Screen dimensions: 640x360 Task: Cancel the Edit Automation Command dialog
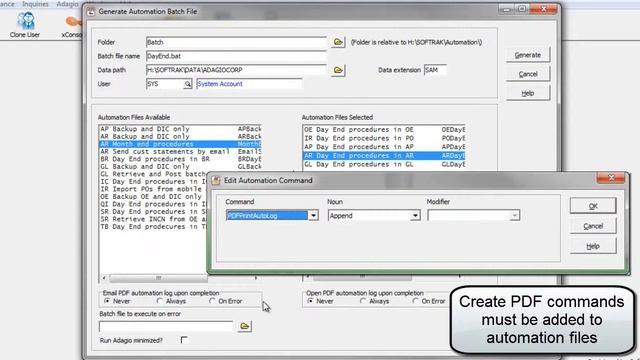point(593,226)
